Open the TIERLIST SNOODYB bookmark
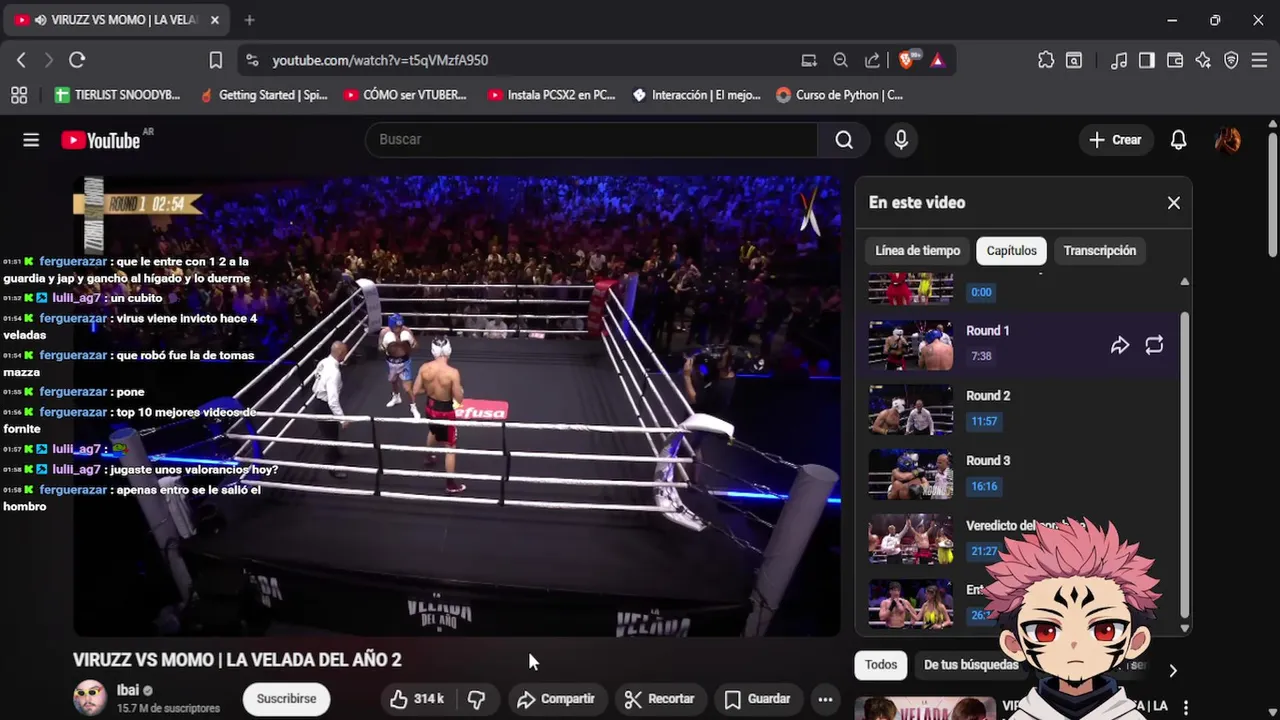The image size is (1280, 720). pyautogui.click(x=118, y=95)
